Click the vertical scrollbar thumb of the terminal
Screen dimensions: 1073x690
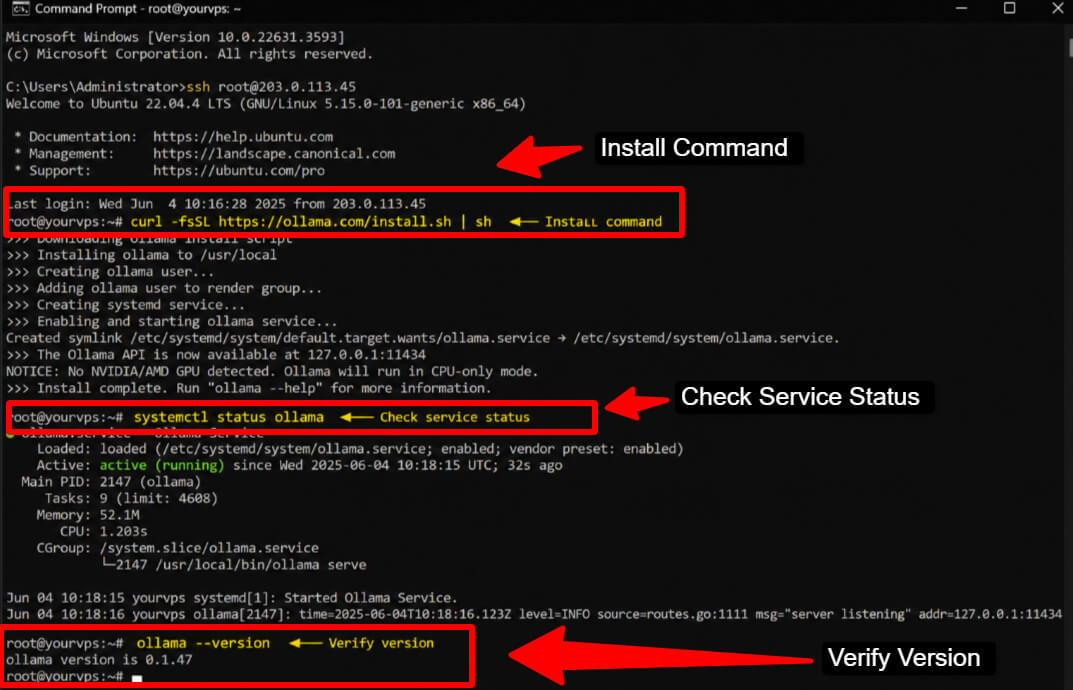1070,48
